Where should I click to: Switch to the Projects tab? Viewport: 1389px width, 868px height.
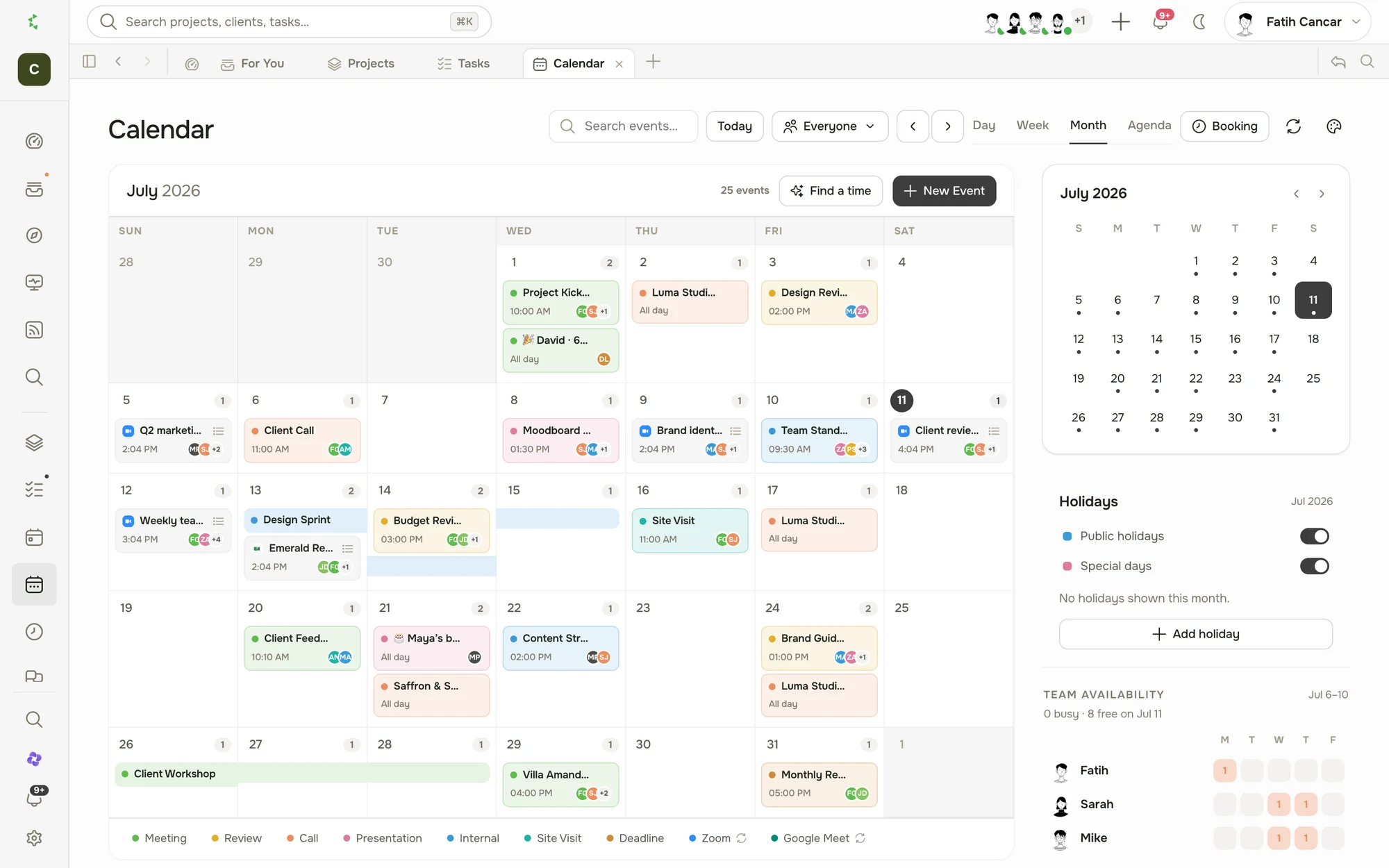(x=361, y=63)
